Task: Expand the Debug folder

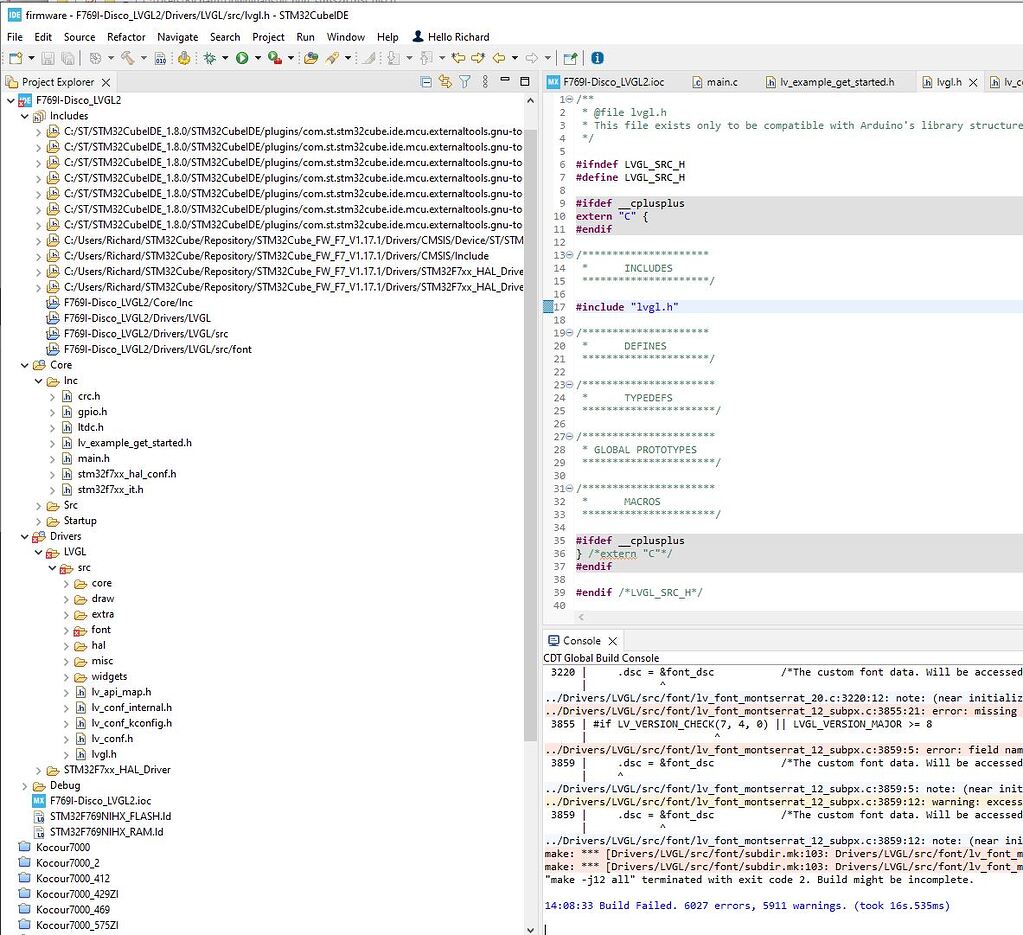Action: [x=25, y=786]
